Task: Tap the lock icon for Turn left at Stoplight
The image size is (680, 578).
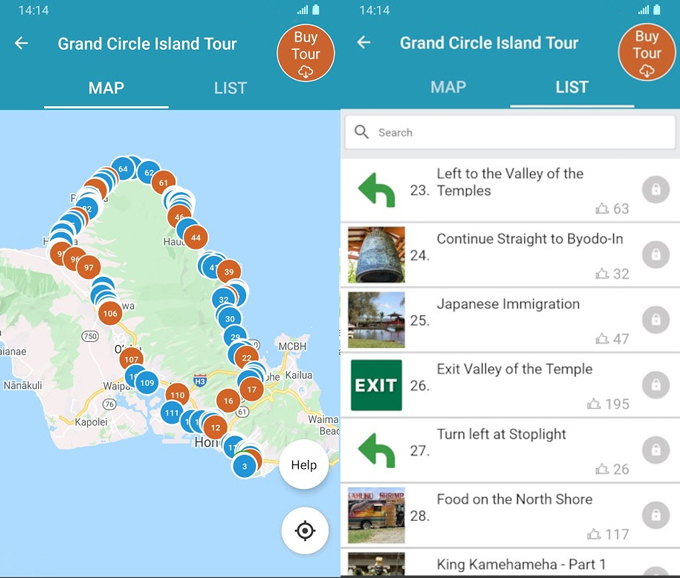Action: click(x=655, y=450)
